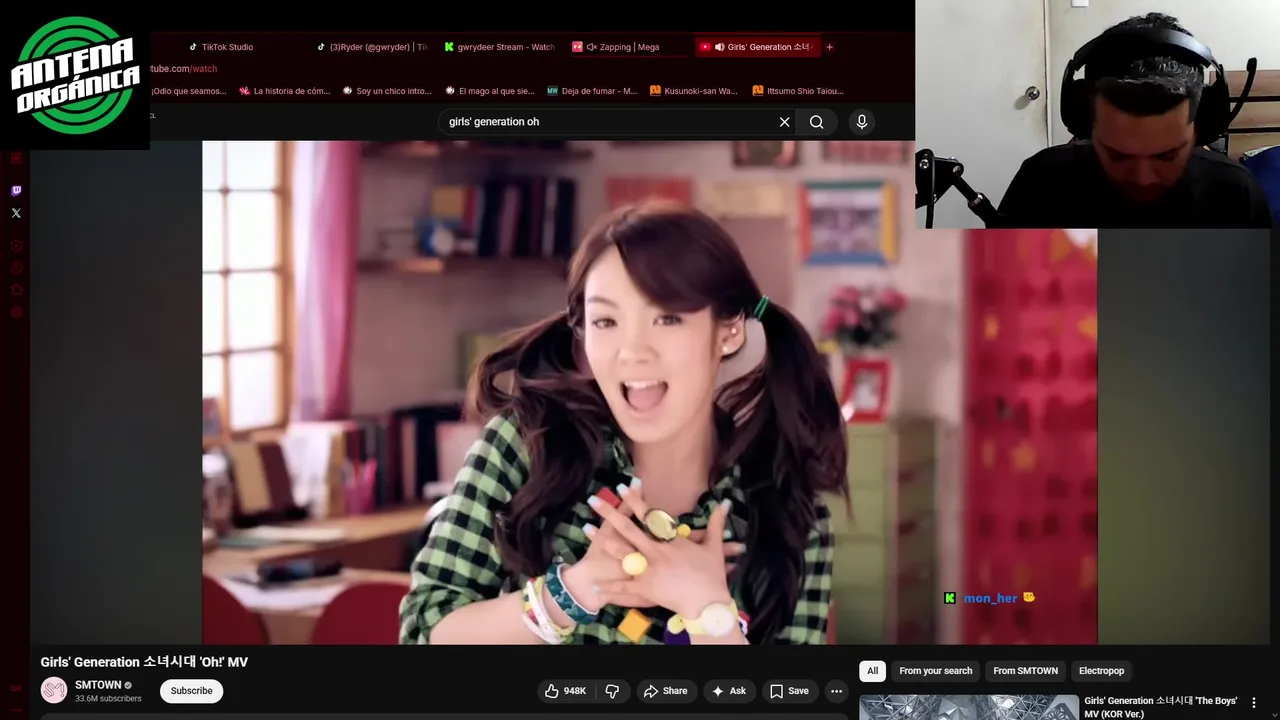Open 'La historia de cóm...' bookmark
1280x720 pixels.
point(284,91)
